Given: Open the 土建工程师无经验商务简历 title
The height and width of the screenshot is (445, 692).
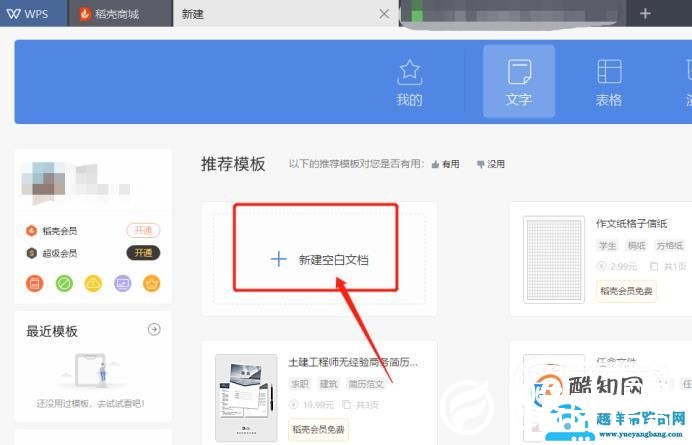Looking at the screenshot, I should click(353, 362).
